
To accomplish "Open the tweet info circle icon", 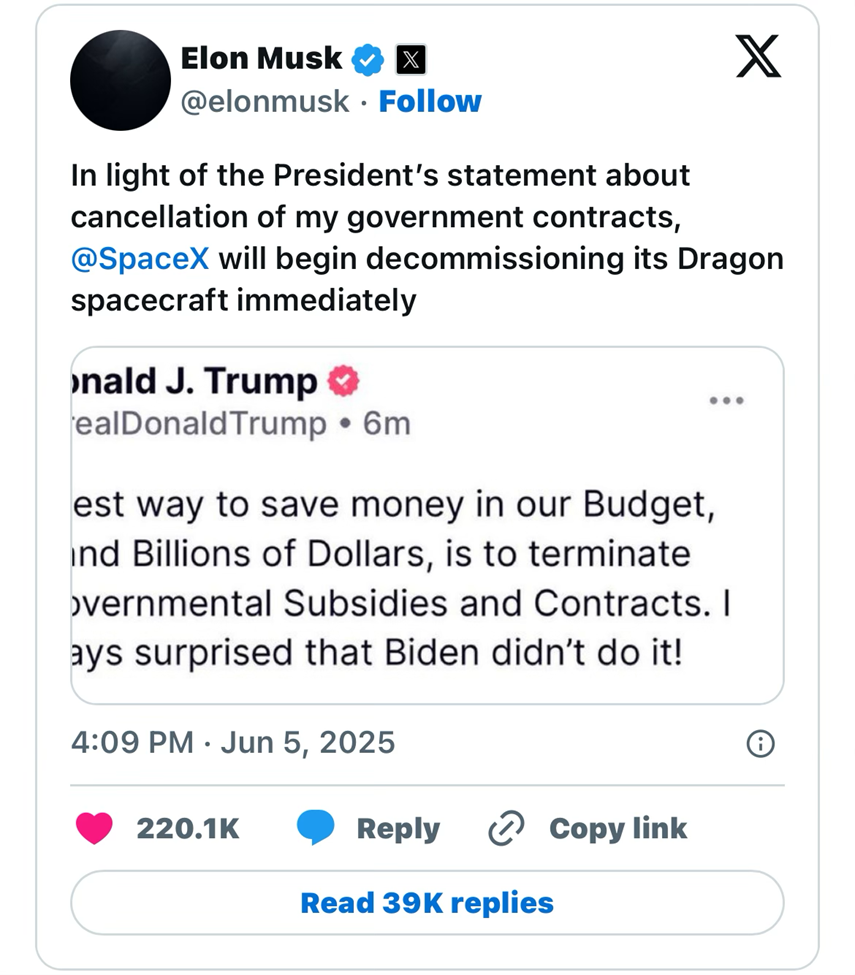I will pos(760,744).
